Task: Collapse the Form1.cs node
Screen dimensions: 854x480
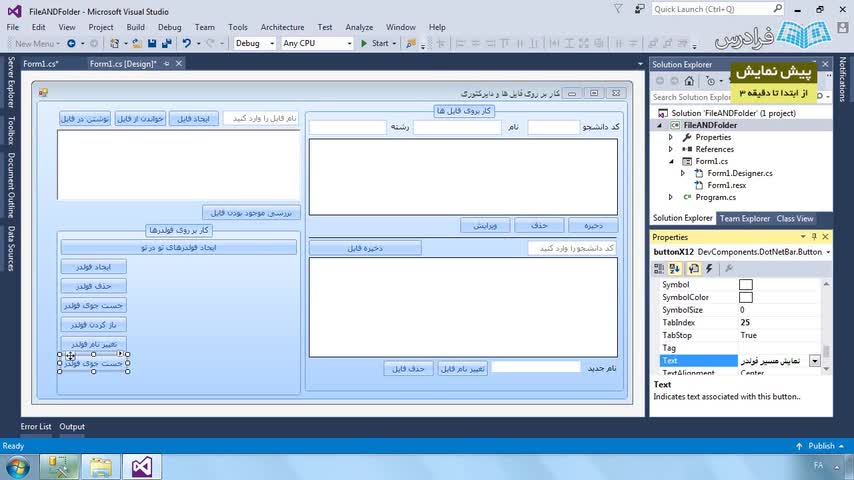Action: pos(671,161)
